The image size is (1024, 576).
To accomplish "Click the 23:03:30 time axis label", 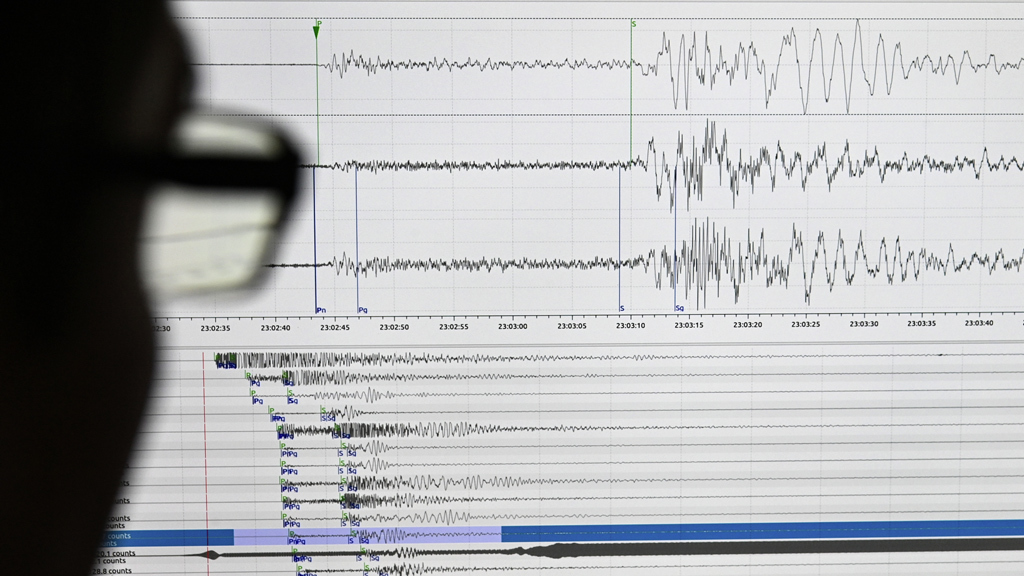I will [863, 324].
